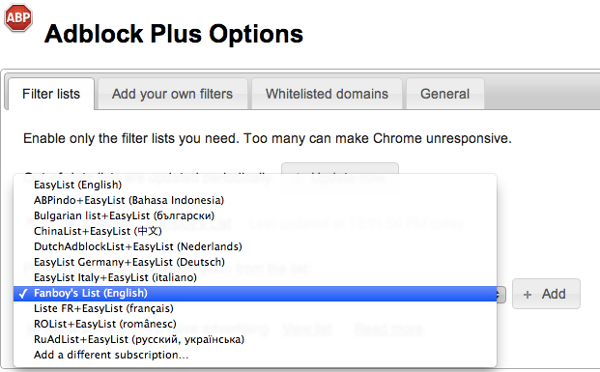Open the Add your own filters tab
Screen dimensions: 600x372
pos(172,94)
